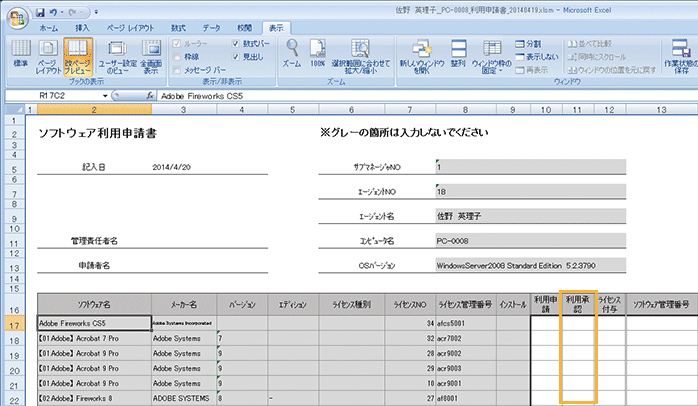This screenshot has width=698, height=406.
Task: Redo the last undone action
Action: pyautogui.click(x=72, y=12)
